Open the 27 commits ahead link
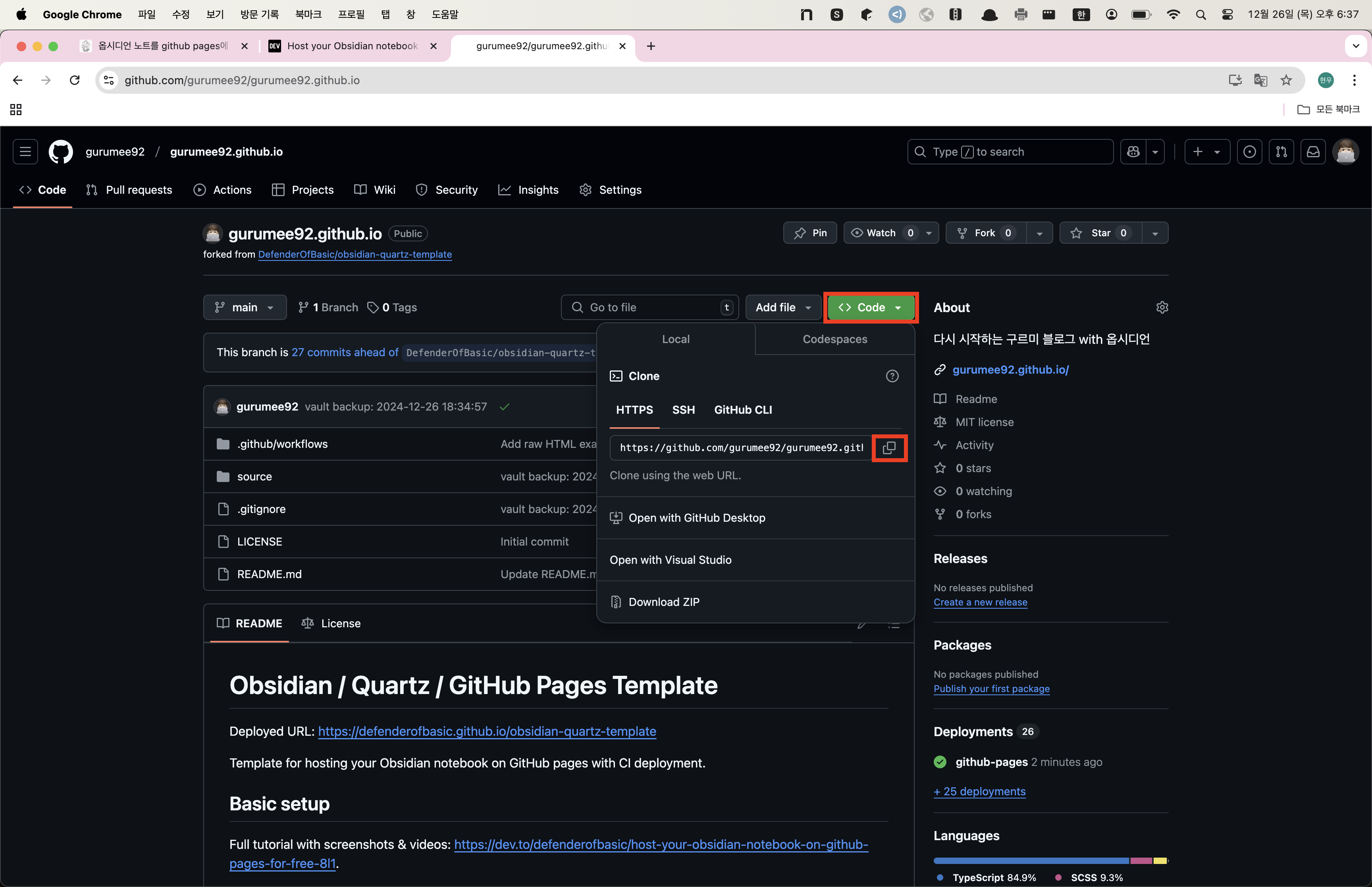 tap(345, 353)
